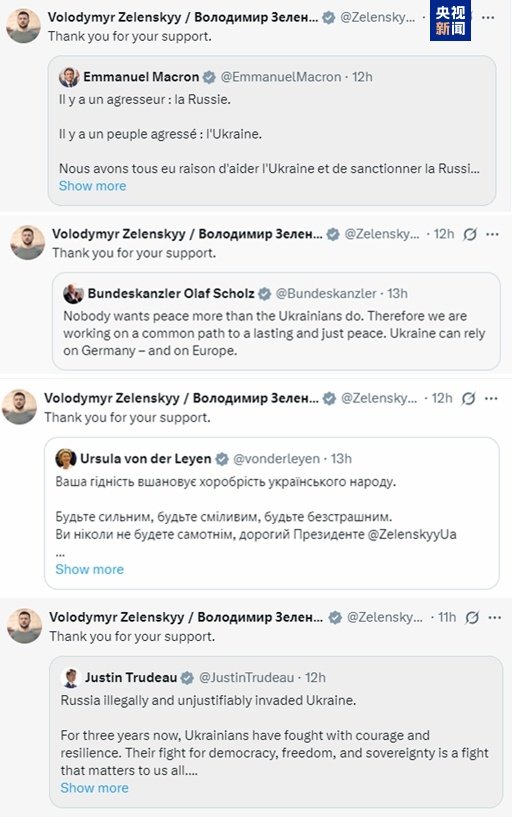Open Grok icon on Trudeau reply post
The image size is (512, 817).
[x=472, y=617]
